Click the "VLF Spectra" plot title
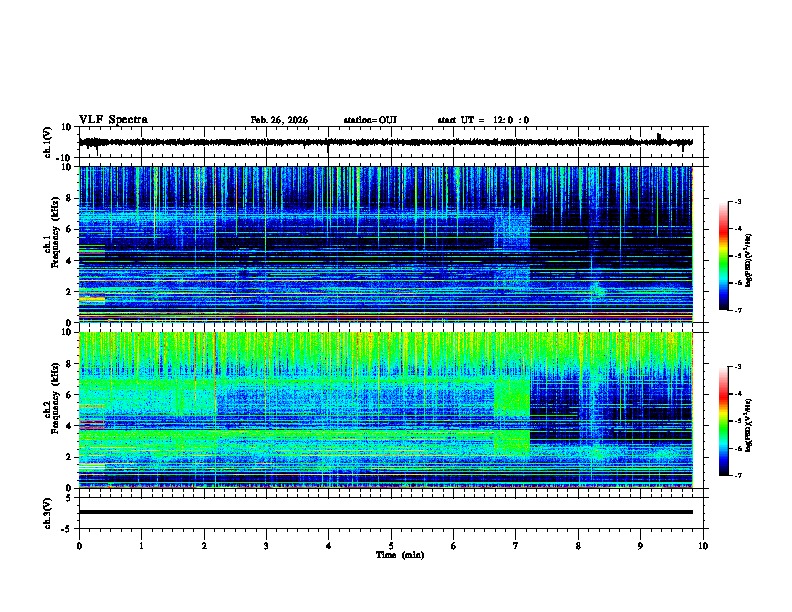 [x=113, y=120]
